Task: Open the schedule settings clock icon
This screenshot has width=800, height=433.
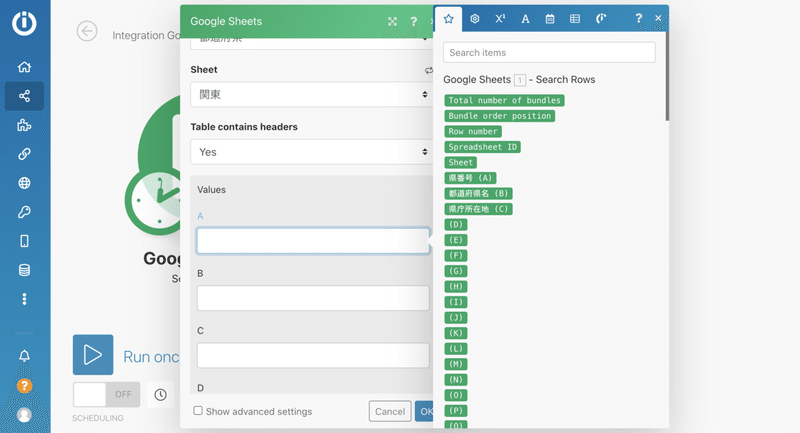Action: click(160, 394)
